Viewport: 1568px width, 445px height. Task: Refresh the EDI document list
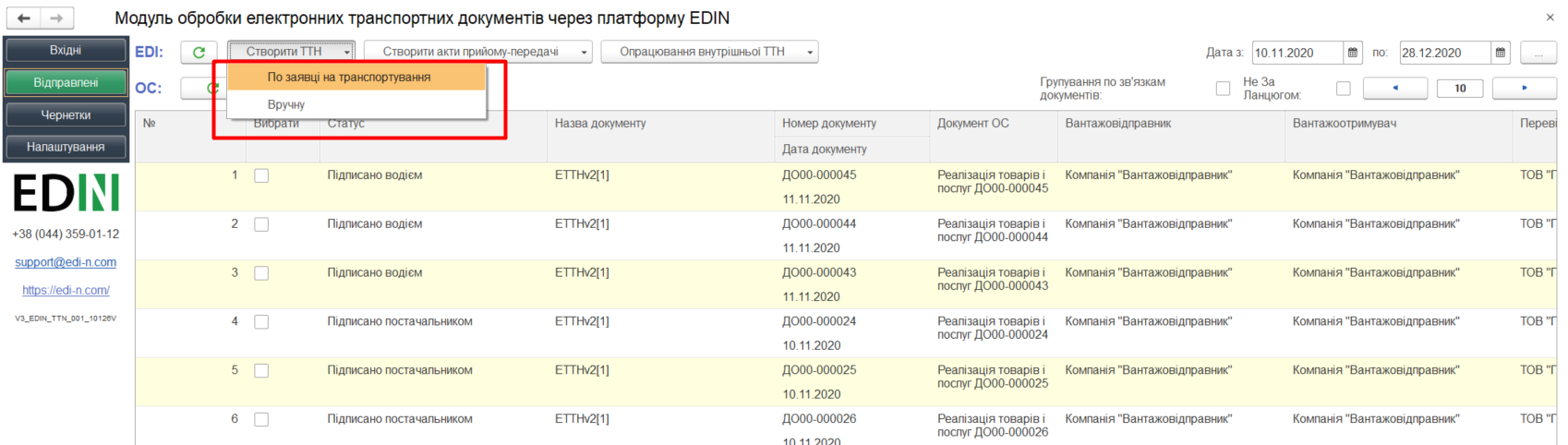click(x=199, y=53)
